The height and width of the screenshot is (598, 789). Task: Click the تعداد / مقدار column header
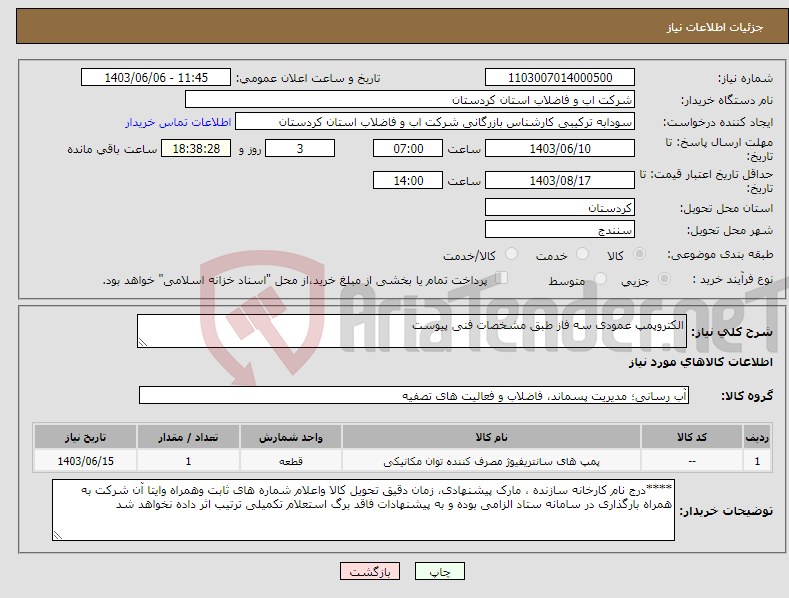point(188,437)
